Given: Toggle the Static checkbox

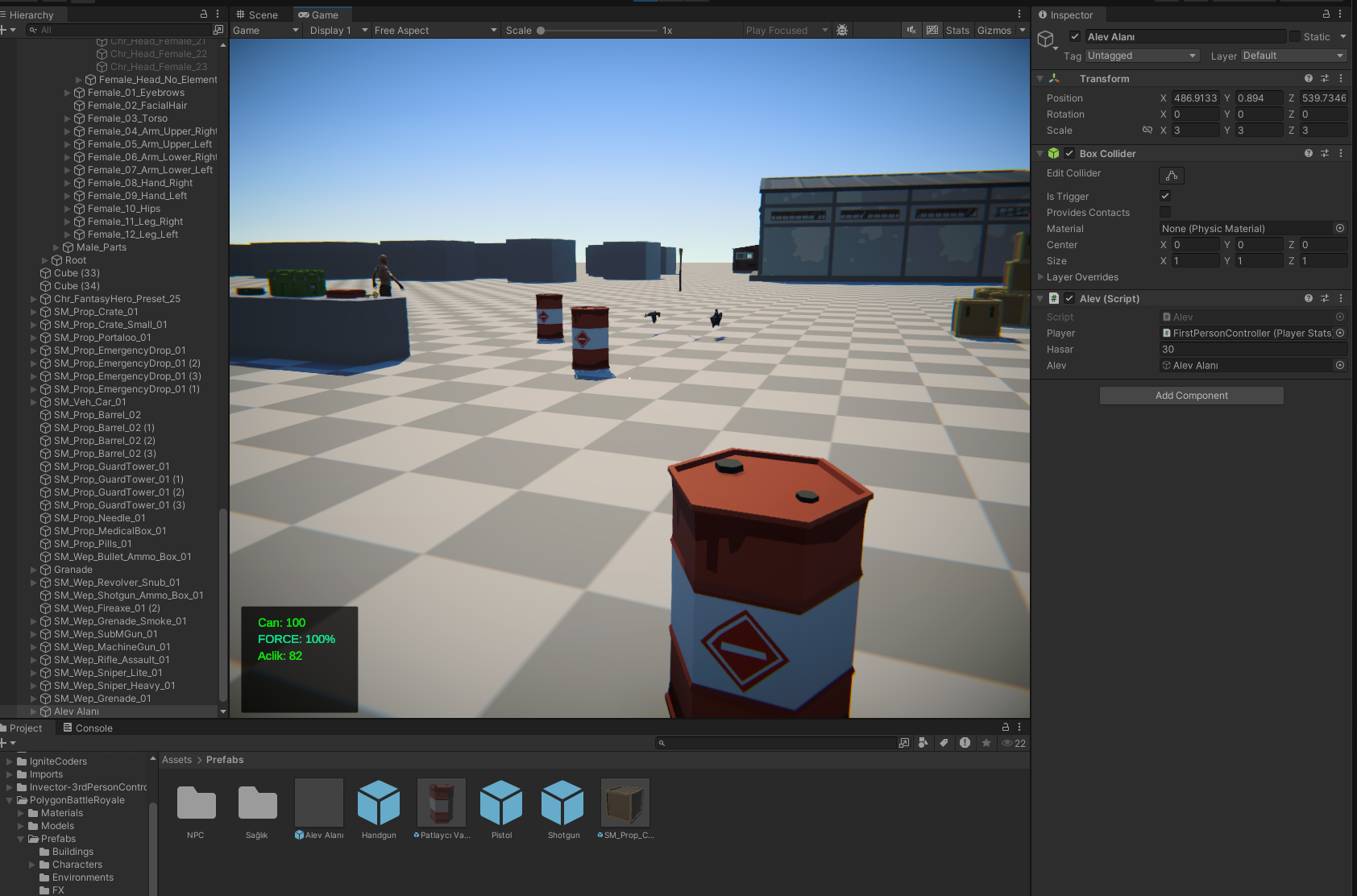Looking at the screenshot, I should (x=1294, y=37).
